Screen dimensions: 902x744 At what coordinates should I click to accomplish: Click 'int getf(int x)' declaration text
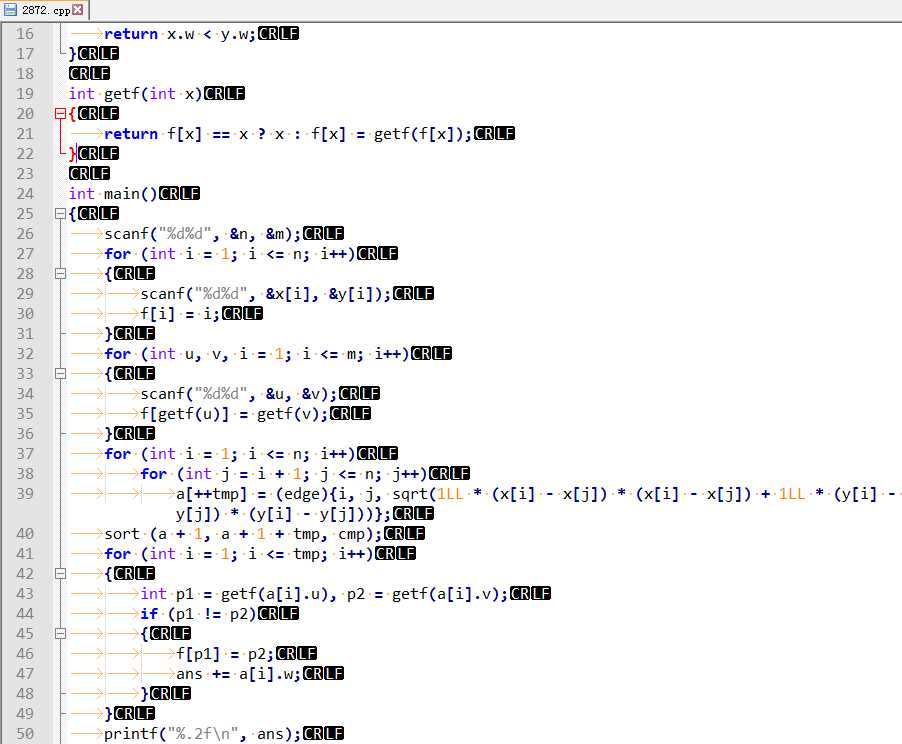coord(136,94)
